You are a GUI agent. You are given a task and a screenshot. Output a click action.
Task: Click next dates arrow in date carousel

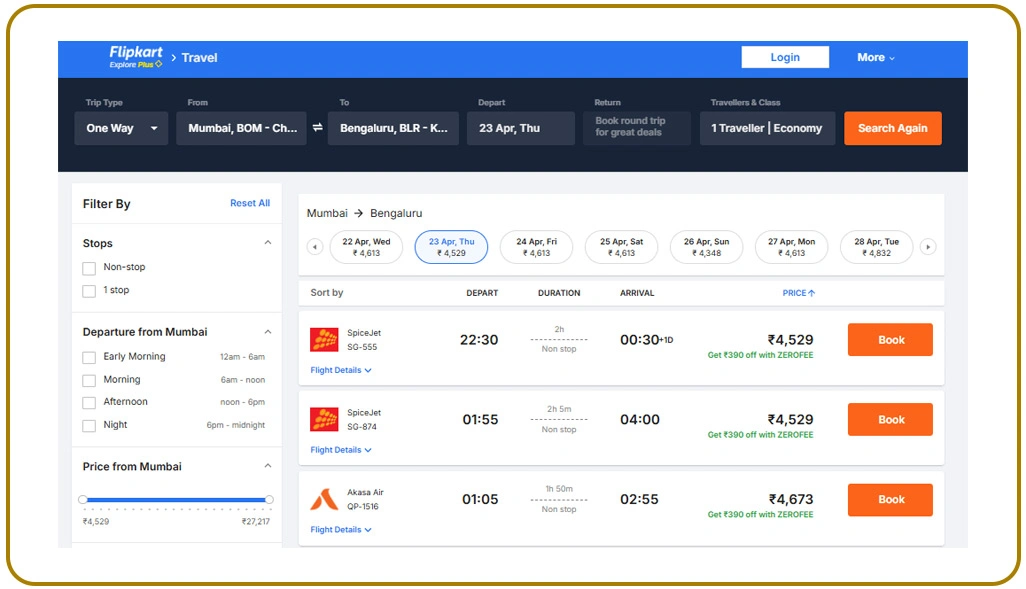[x=928, y=247]
